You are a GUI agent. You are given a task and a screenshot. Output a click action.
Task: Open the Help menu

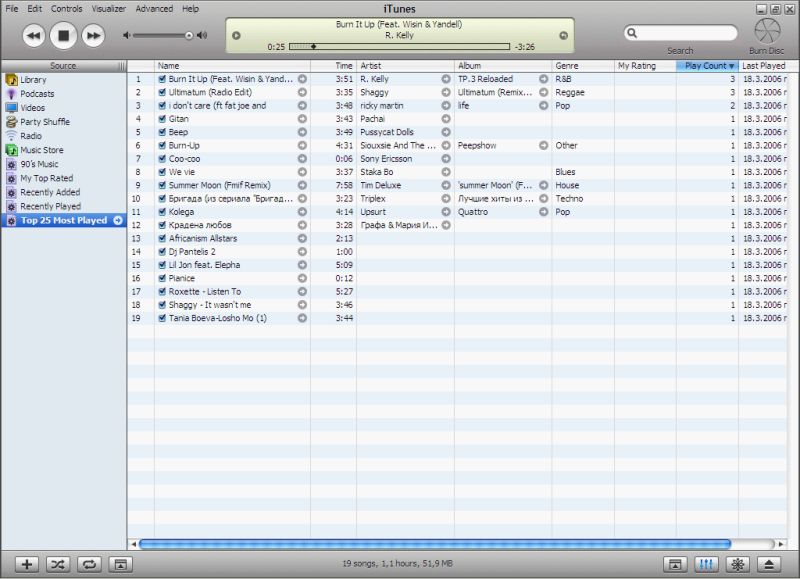click(x=190, y=9)
